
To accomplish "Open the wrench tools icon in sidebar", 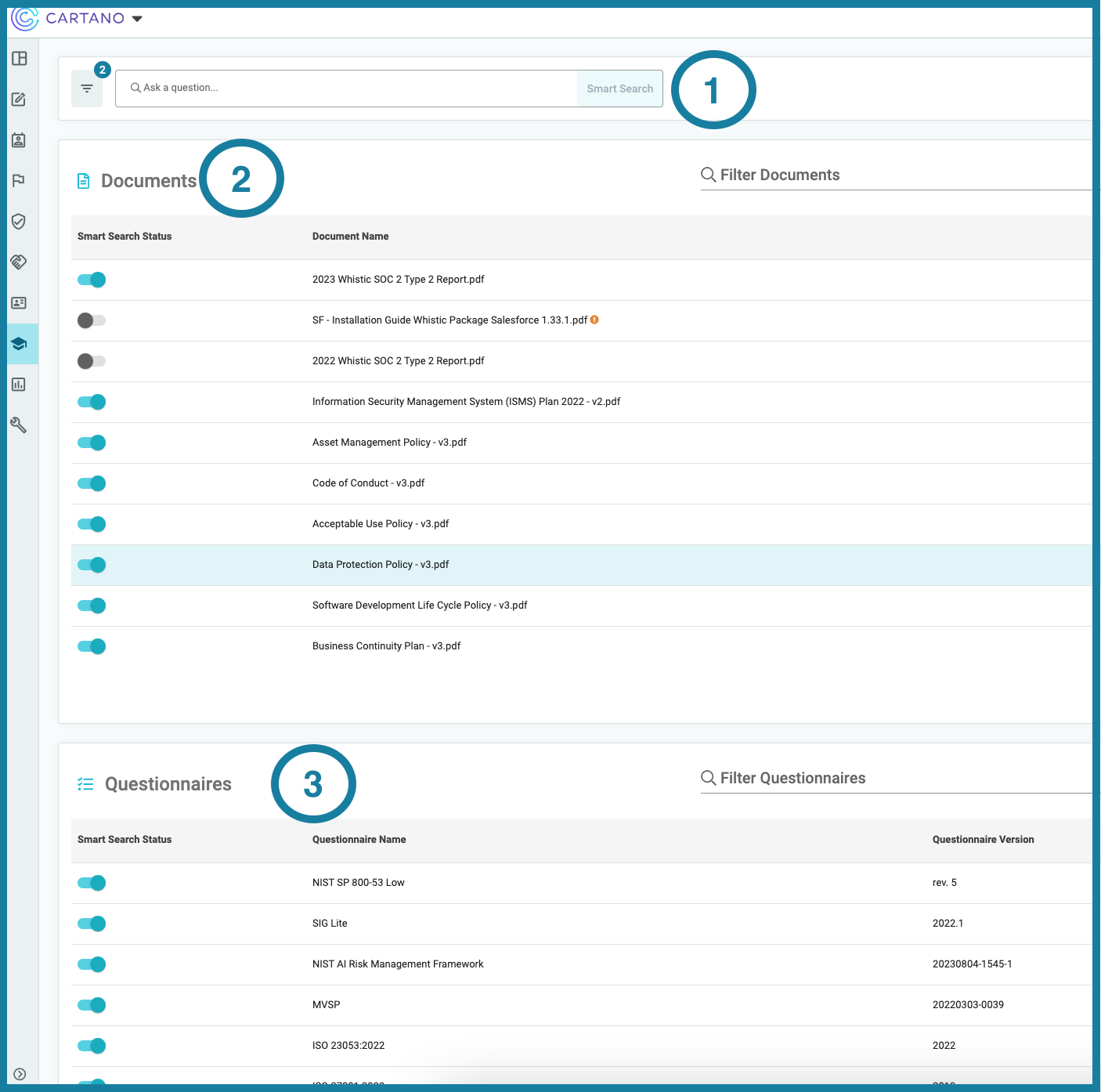I will tap(20, 425).
